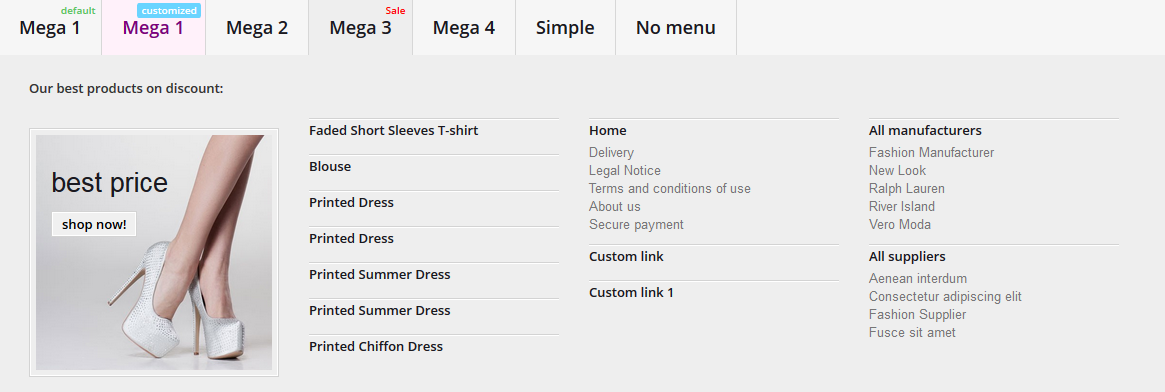The width and height of the screenshot is (1165, 392).
Task: Choose the Simple menu tab
Action: [x=565, y=27]
